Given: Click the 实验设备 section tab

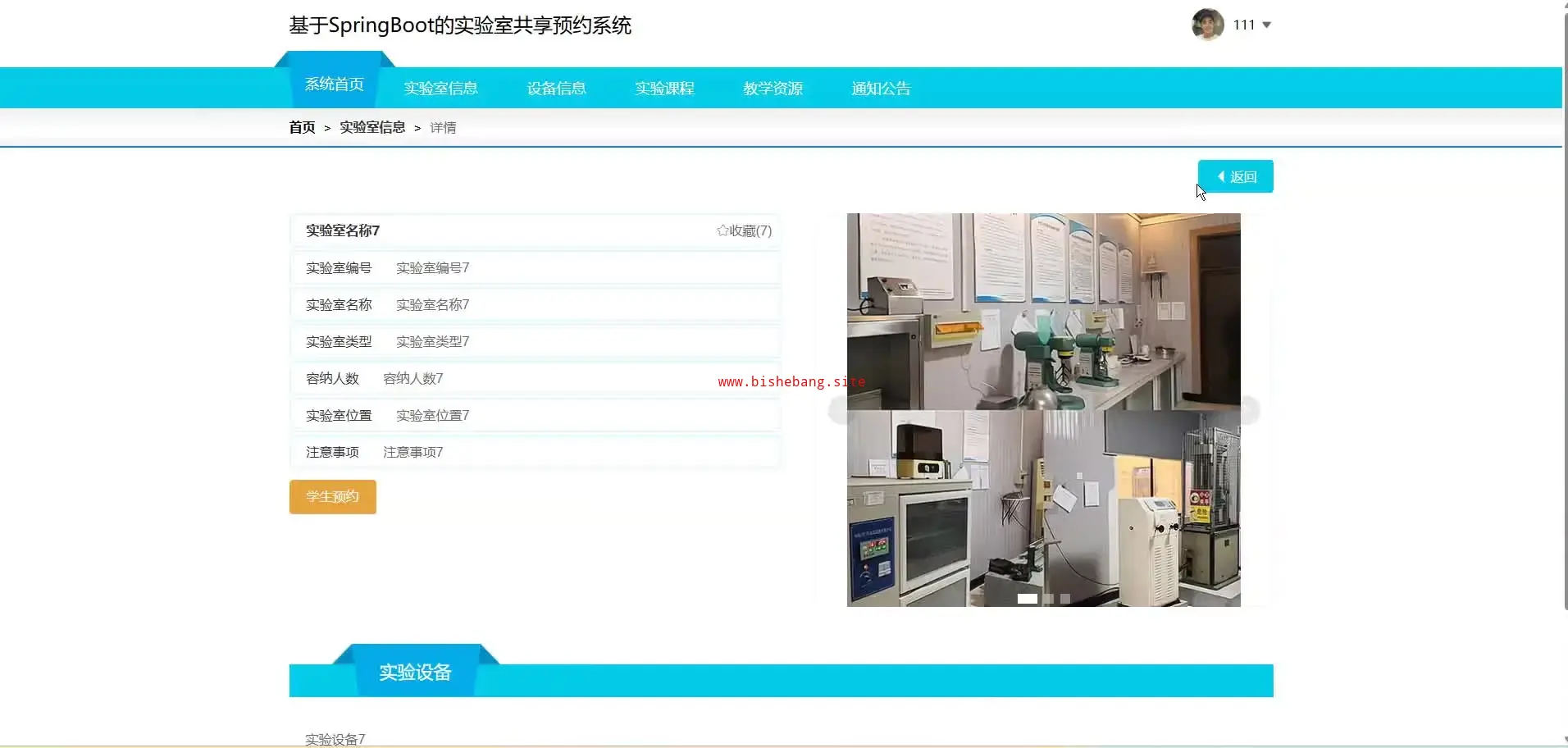Looking at the screenshot, I should (x=415, y=673).
